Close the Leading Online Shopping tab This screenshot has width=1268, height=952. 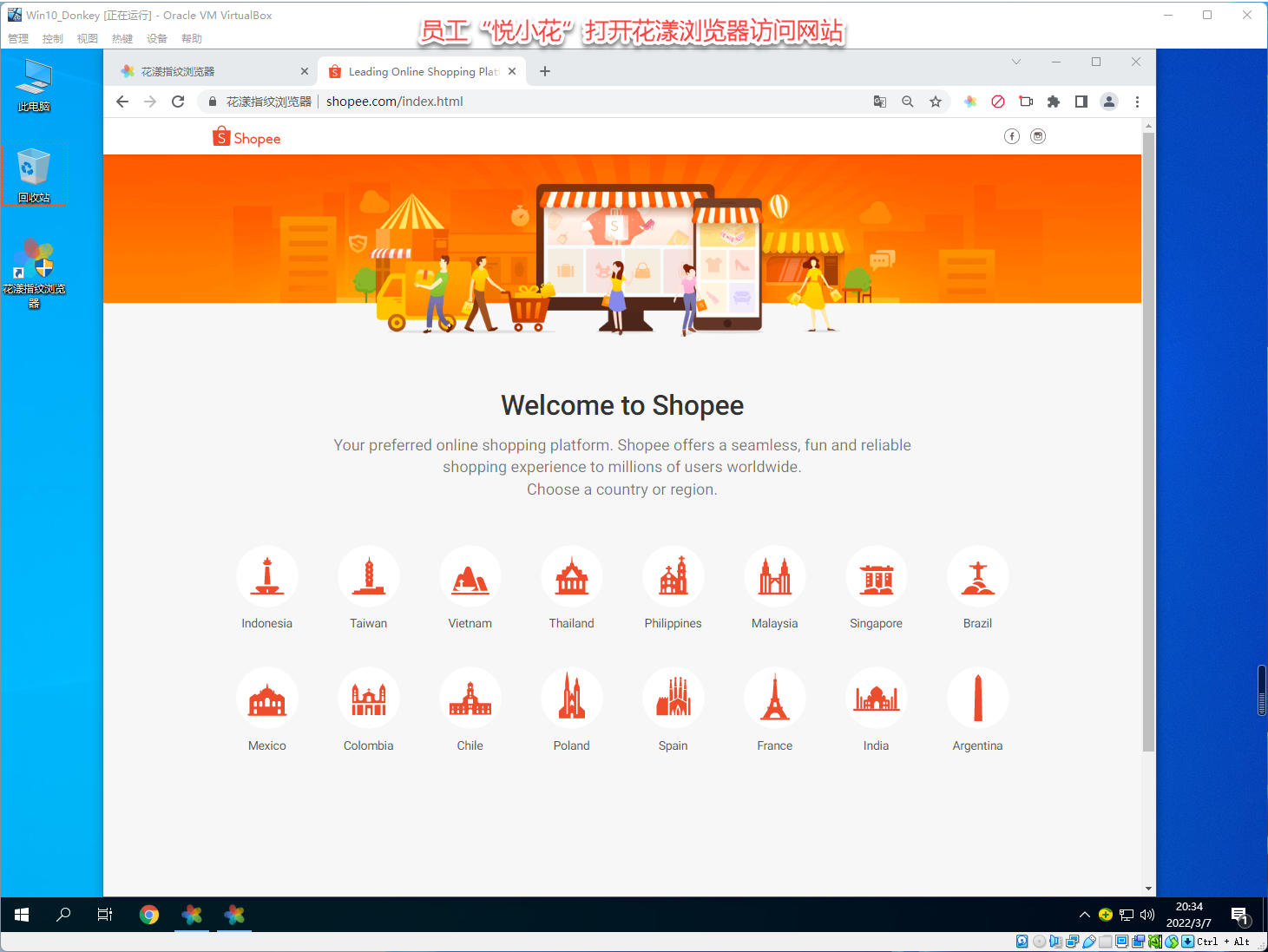[x=512, y=71]
